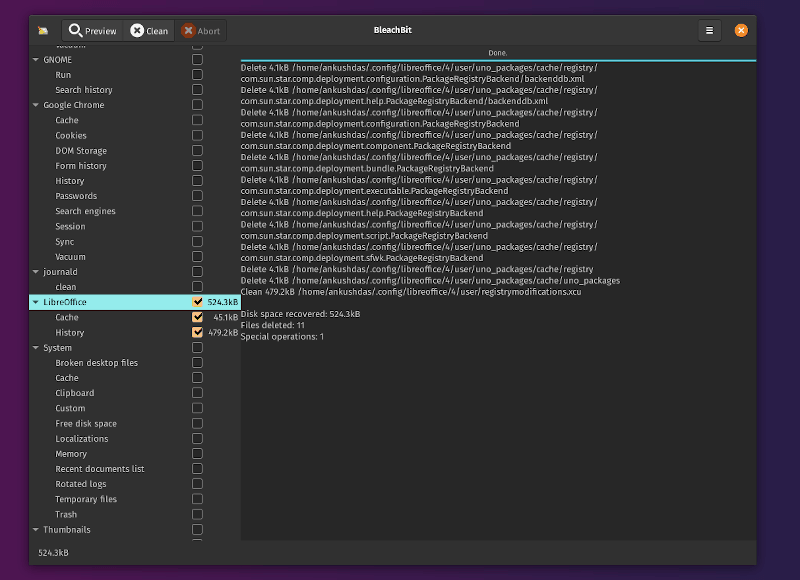The height and width of the screenshot is (580, 800).
Task: Uncheck the LibreOffice History checkbox
Action: point(197,332)
